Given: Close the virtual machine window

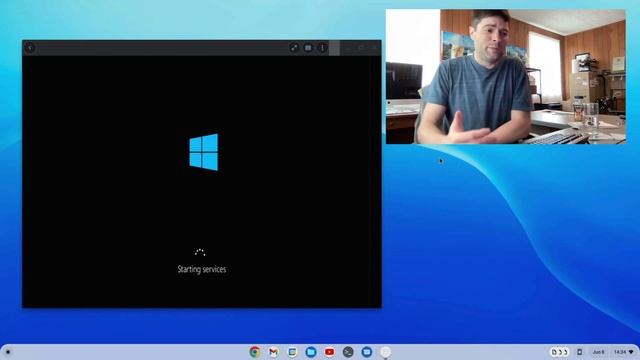Looking at the screenshot, I should point(374,48).
